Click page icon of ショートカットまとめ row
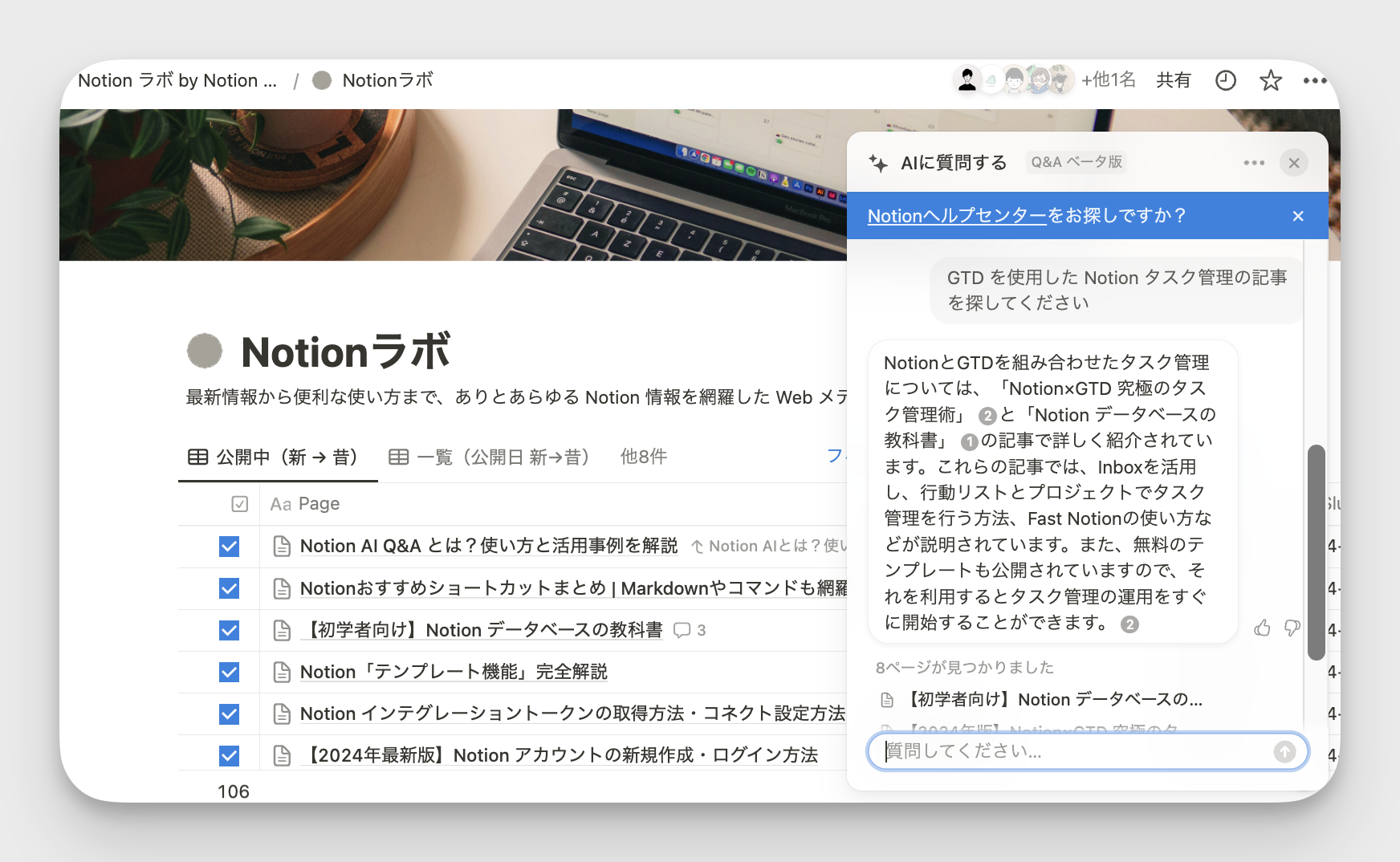Image resolution: width=1400 pixels, height=862 pixels. 282,588
